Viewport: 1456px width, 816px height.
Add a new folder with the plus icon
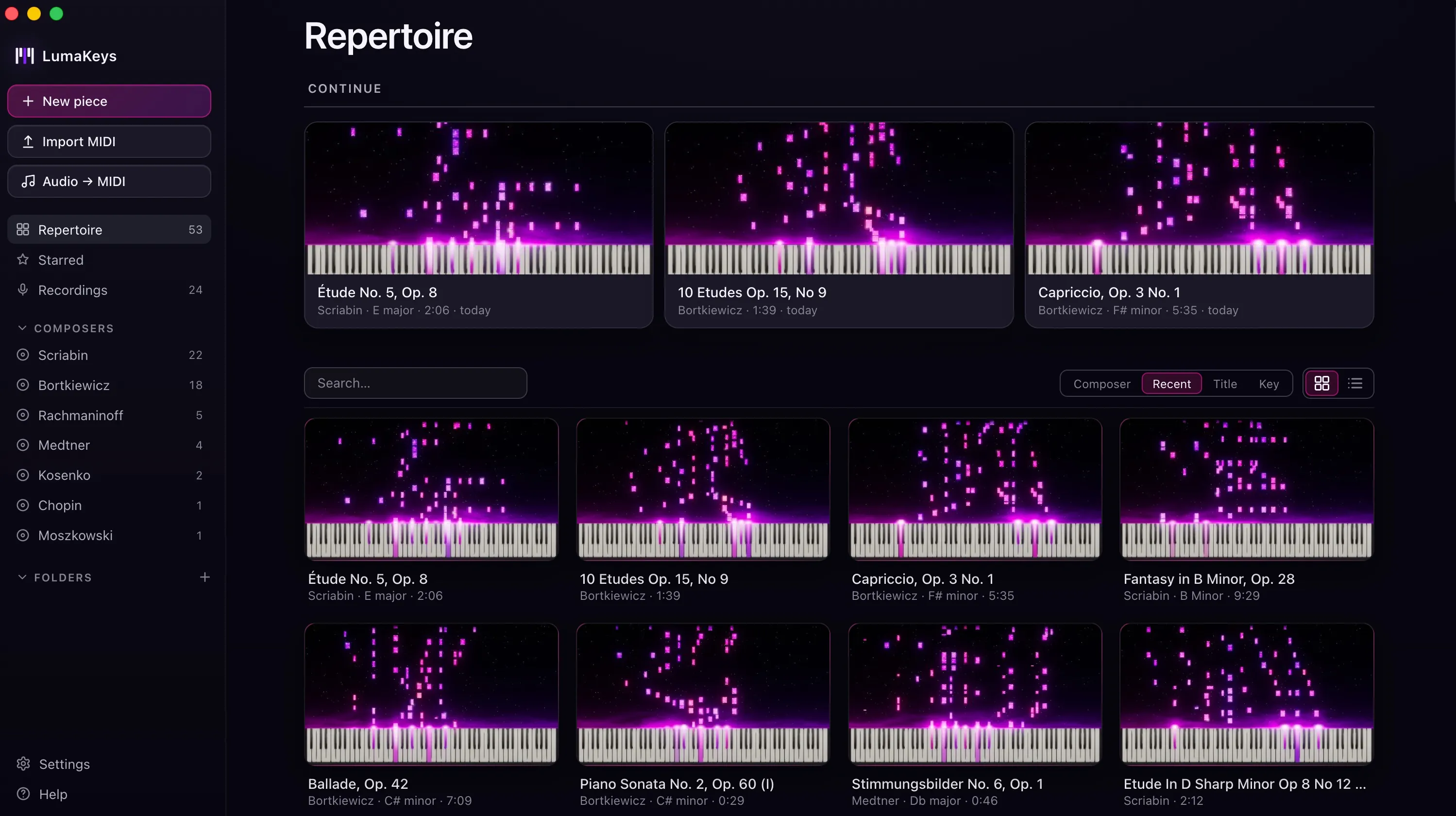(204, 577)
